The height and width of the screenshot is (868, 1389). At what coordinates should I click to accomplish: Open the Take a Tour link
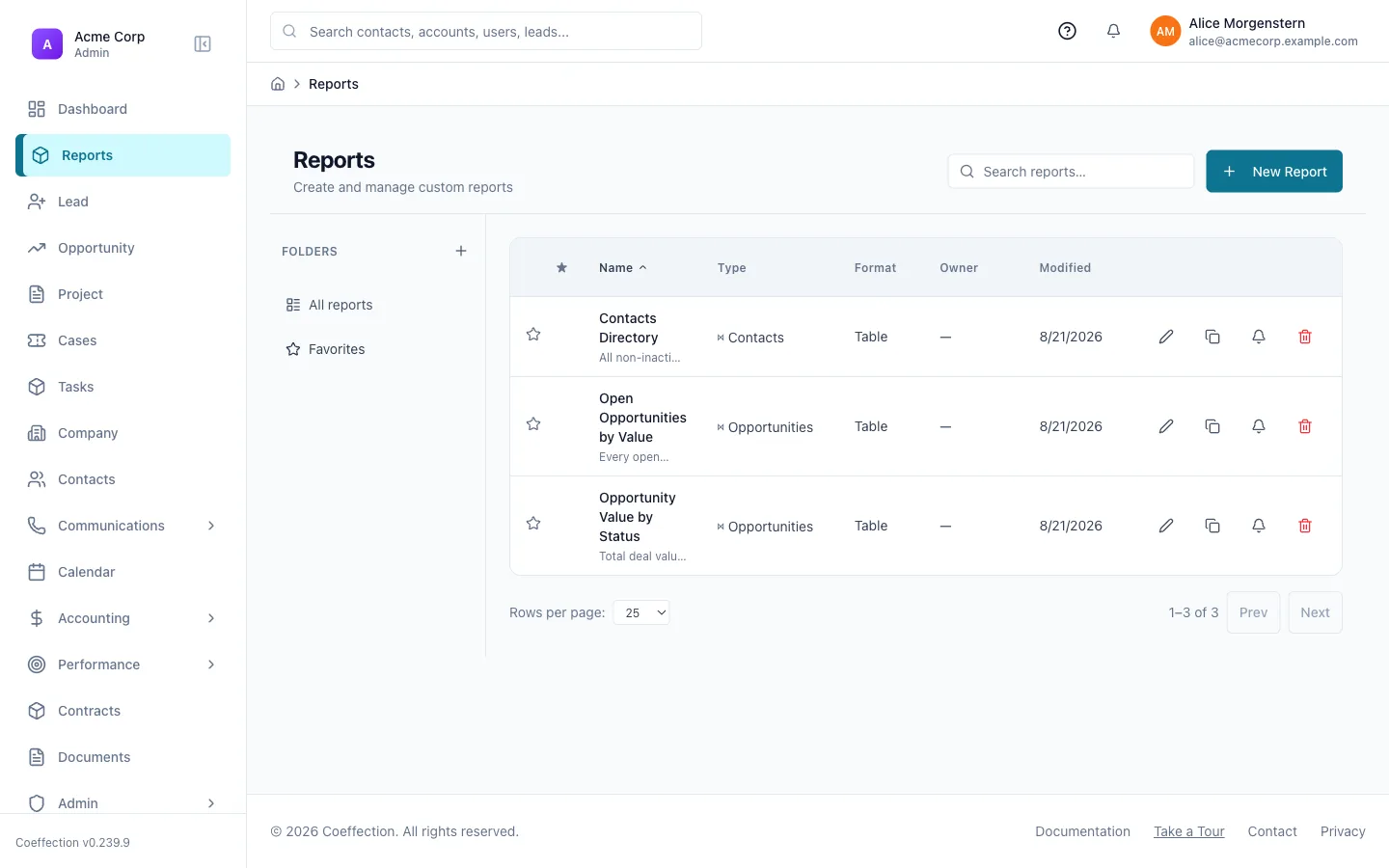tap(1189, 831)
